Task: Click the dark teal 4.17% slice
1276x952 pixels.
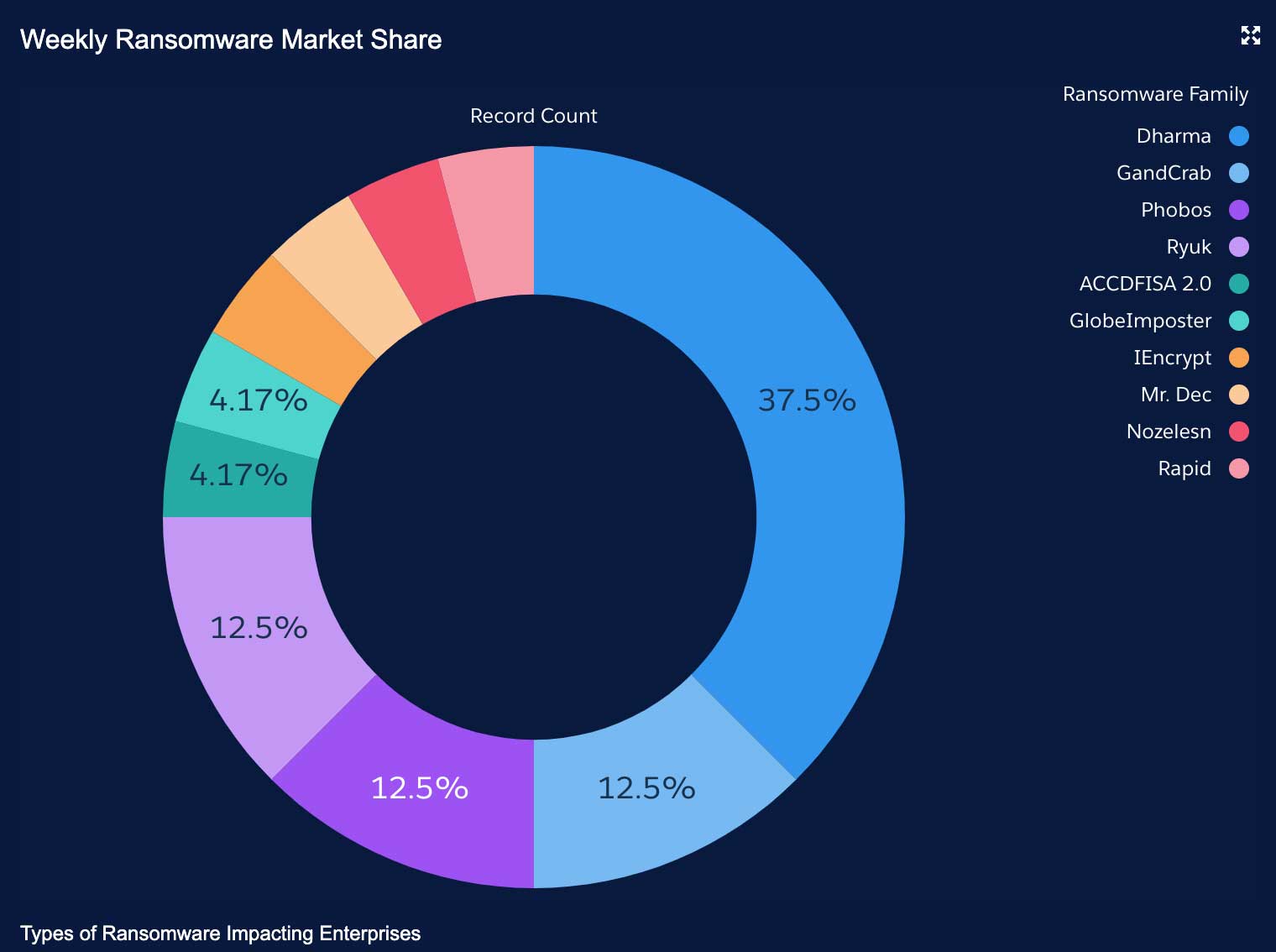Action: (239, 477)
